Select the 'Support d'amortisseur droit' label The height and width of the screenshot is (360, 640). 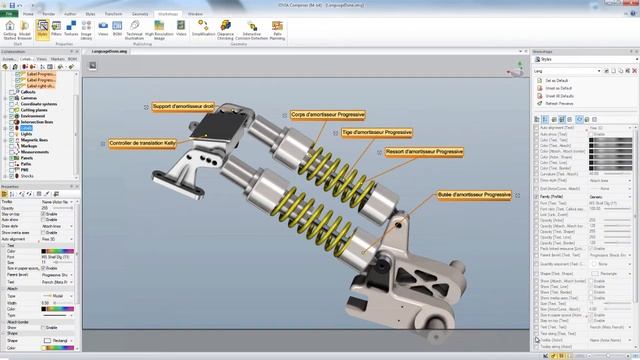pyautogui.click(x=183, y=107)
